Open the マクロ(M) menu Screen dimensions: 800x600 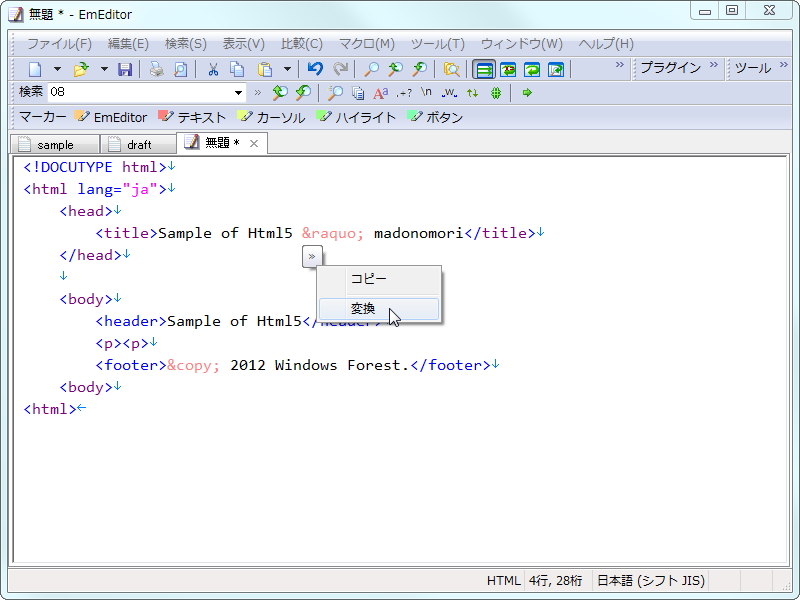point(367,44)
